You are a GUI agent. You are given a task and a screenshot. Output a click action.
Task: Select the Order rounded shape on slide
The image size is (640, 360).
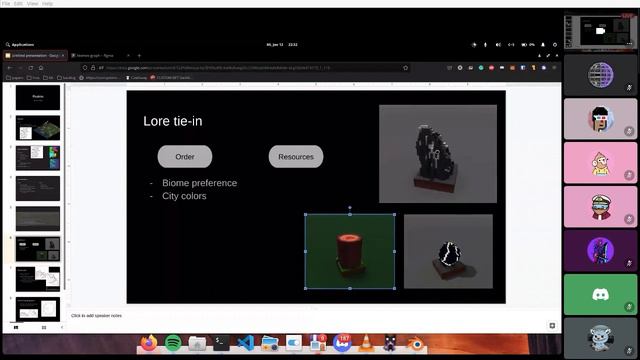[x=185, y=157]
